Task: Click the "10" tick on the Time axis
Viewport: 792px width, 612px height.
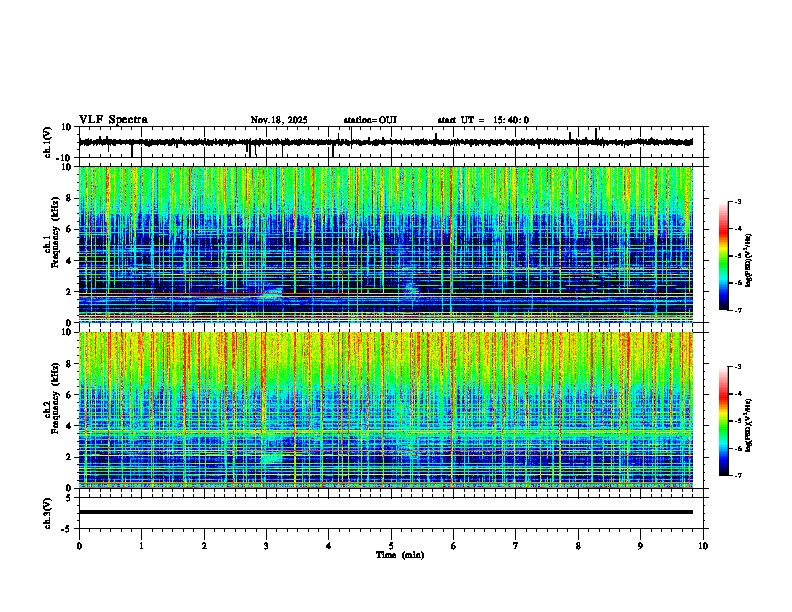Action: click(x=703, y=546)
